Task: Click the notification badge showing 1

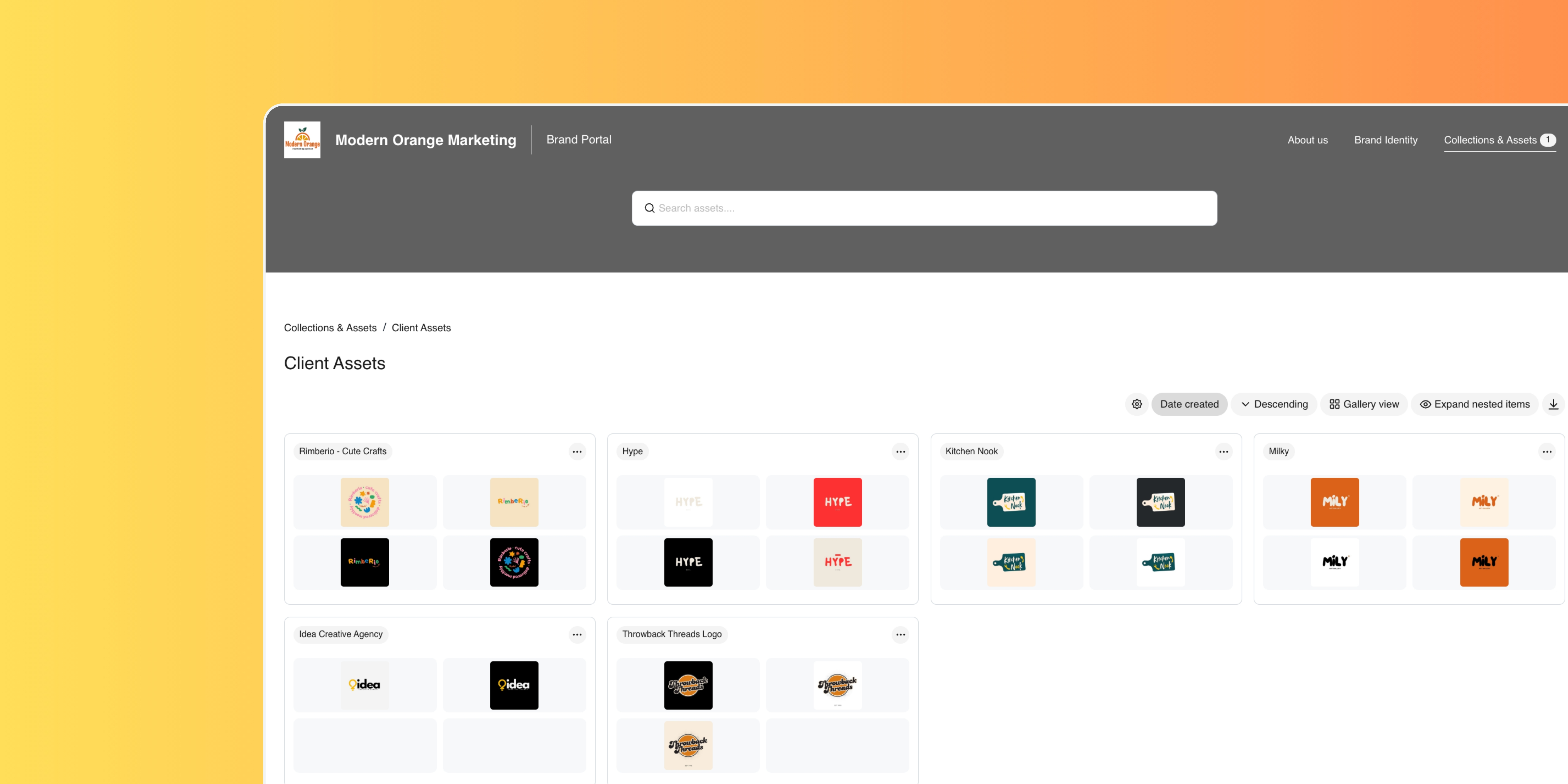Action: point(1547,140)
